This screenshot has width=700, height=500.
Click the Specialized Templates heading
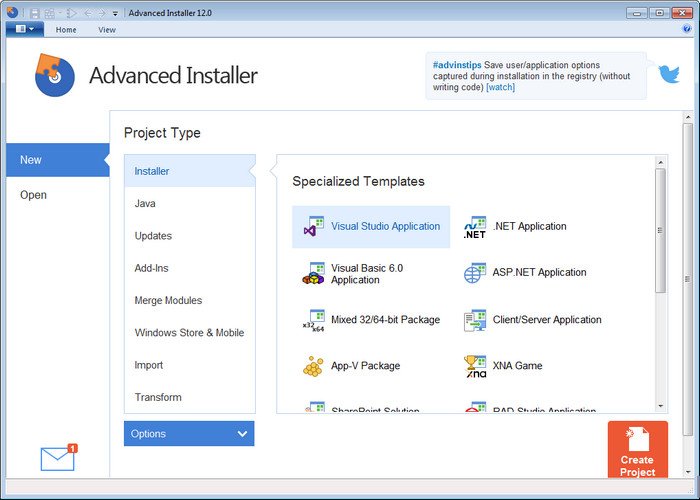click(x=358, y=181)
